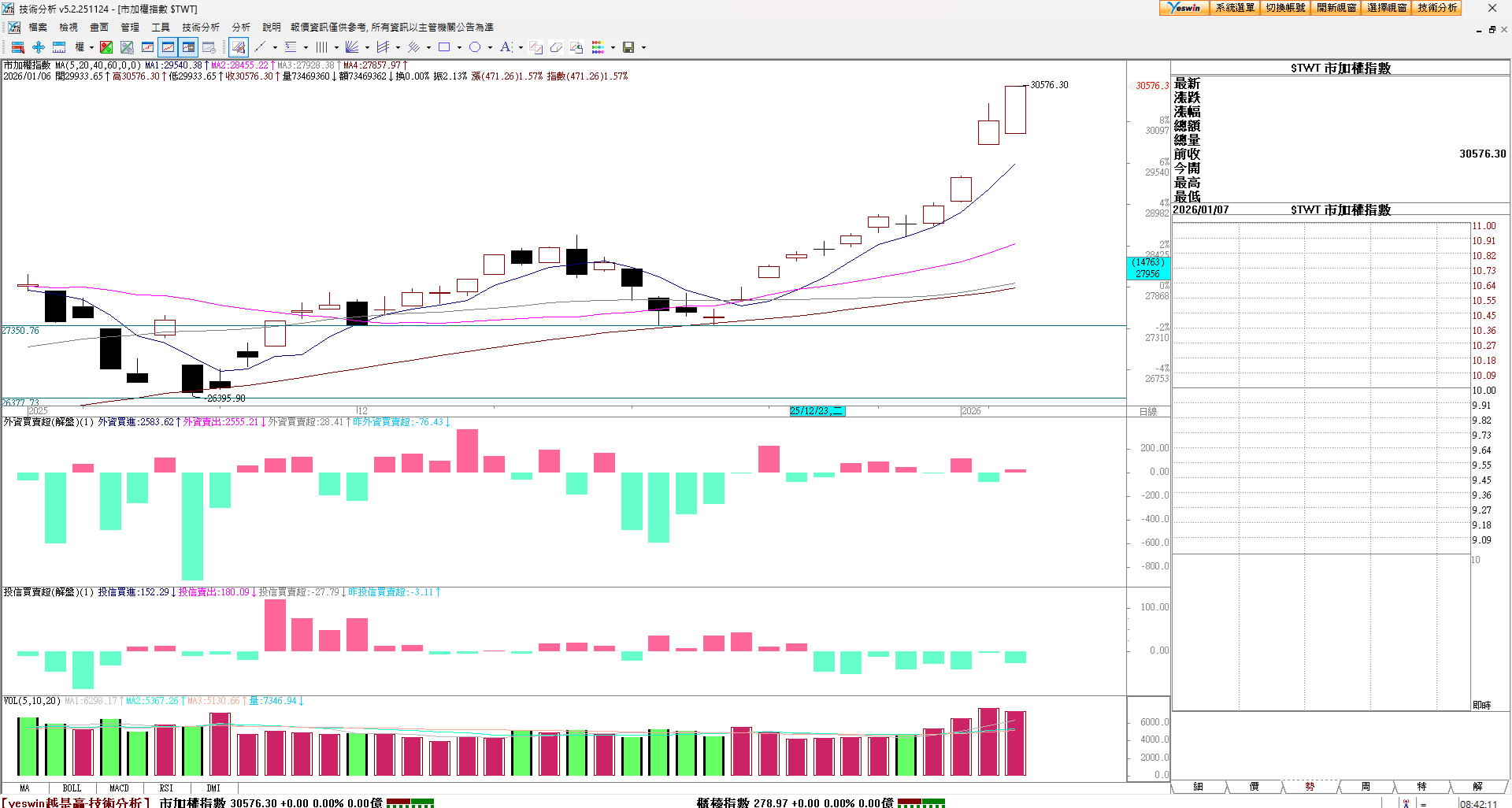Toggle the drawing mode pencil chart button

[x=239, y=47]
